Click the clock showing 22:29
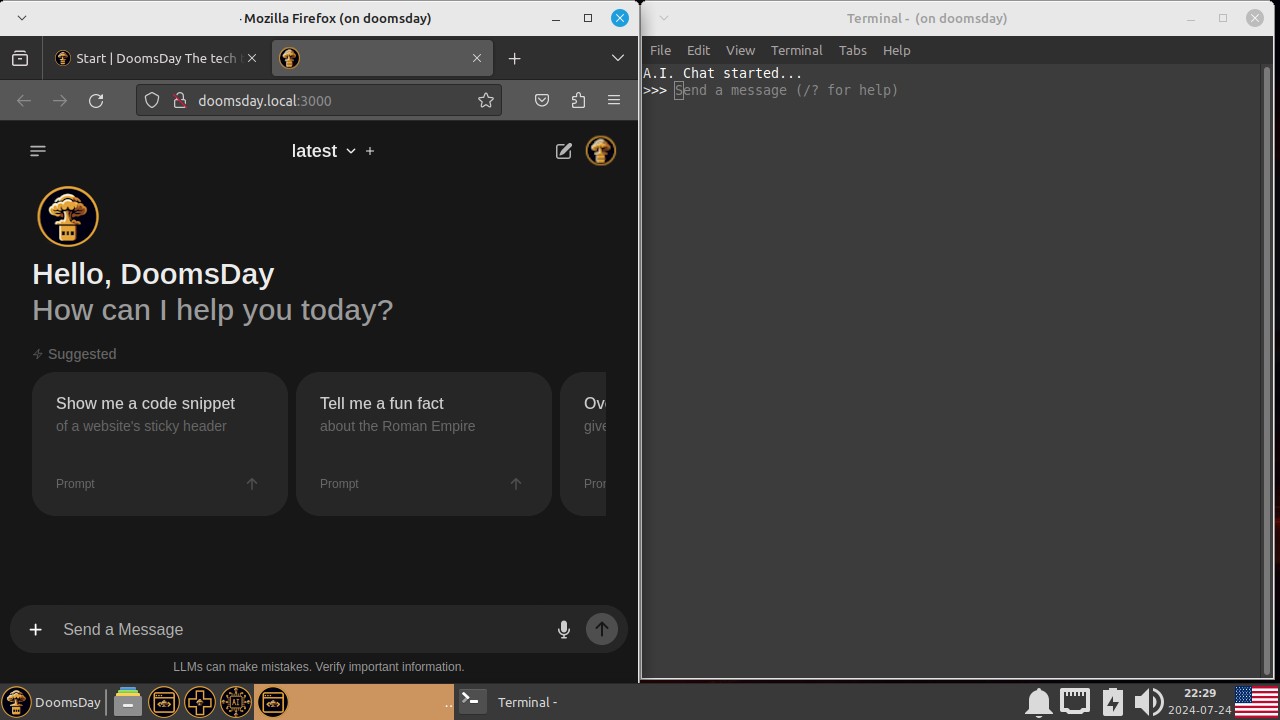Screen dimensions: 1280x720 tap(1200, 693)
